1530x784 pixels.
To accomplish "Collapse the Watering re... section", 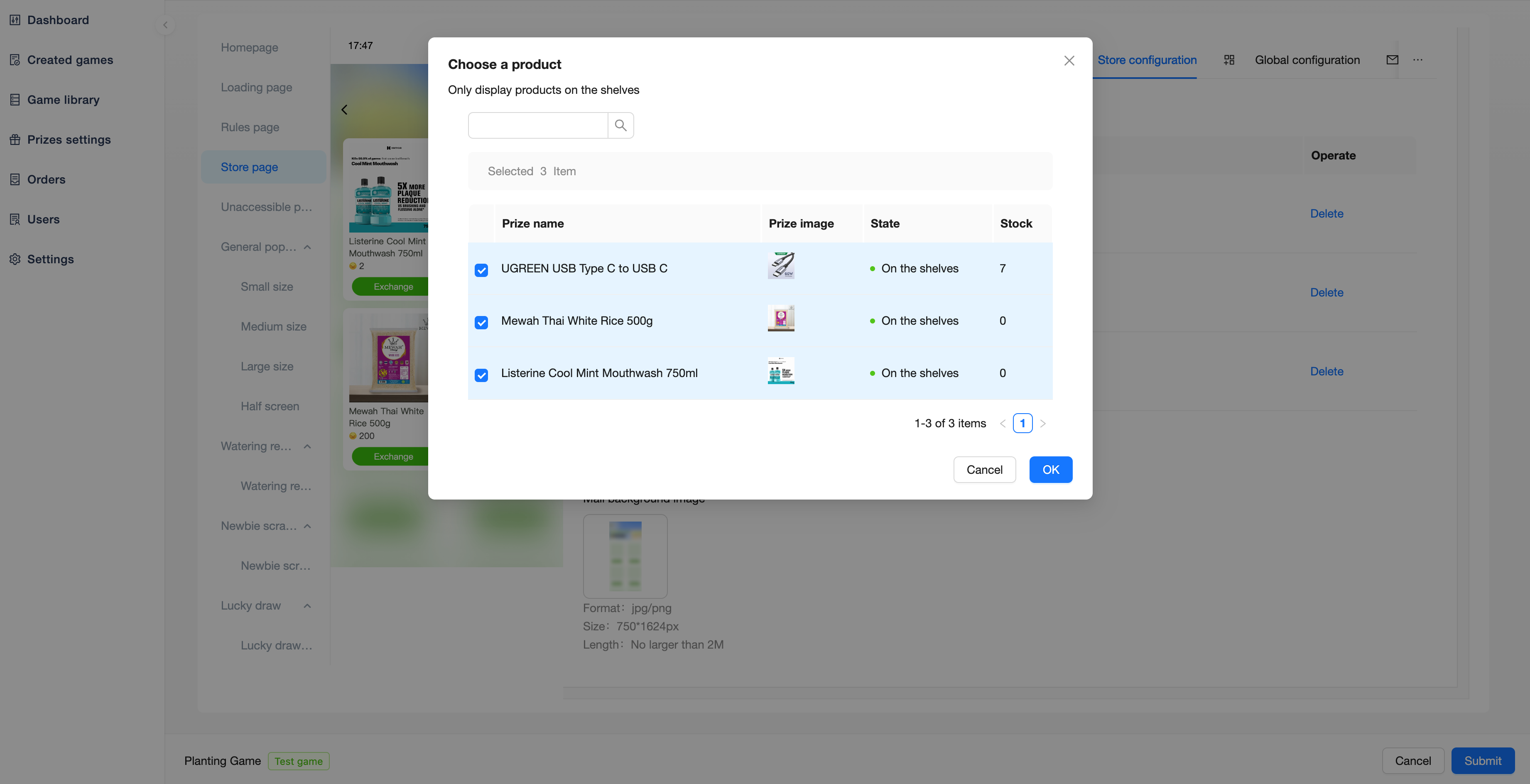I will click(307, 447).
